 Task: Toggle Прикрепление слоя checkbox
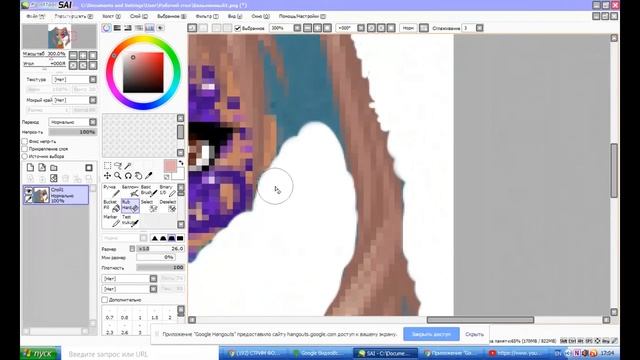(x=24, y=149)
